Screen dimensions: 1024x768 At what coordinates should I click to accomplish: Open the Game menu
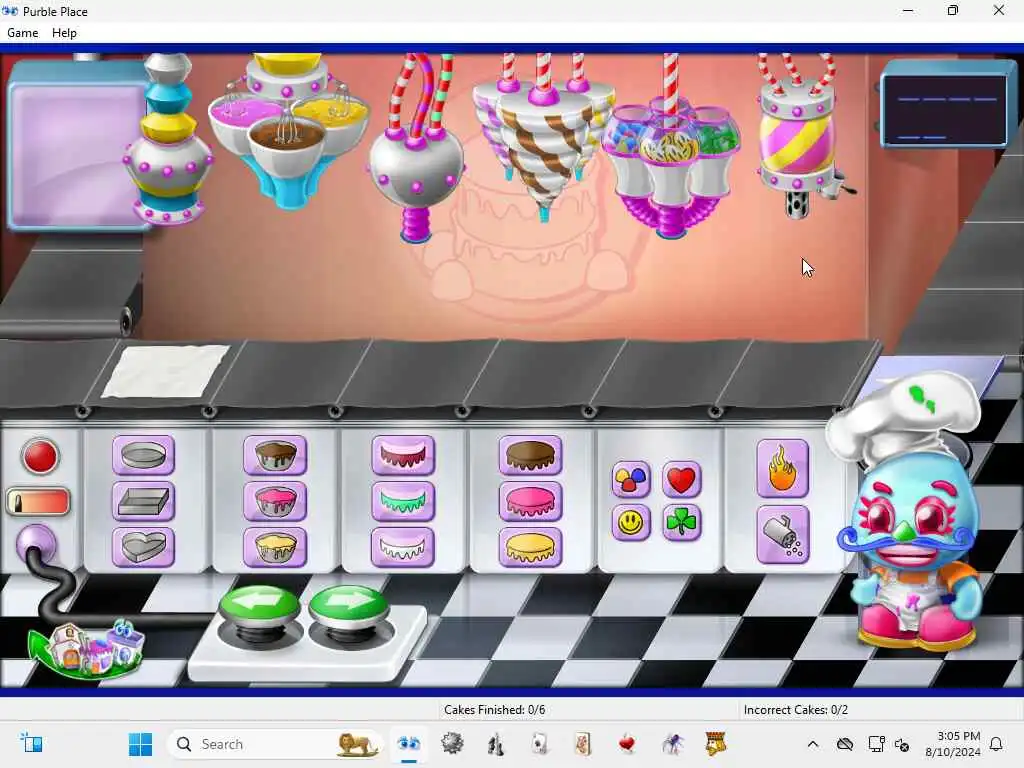[x=22, y=33]
